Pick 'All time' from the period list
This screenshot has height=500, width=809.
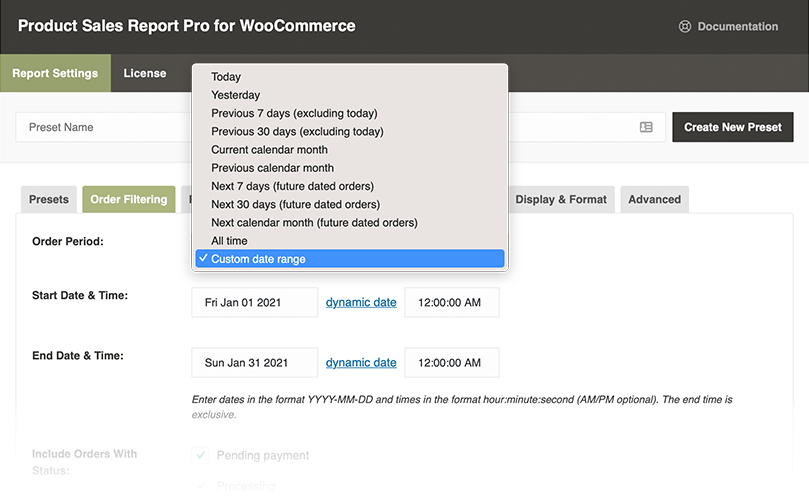[229, 241]
